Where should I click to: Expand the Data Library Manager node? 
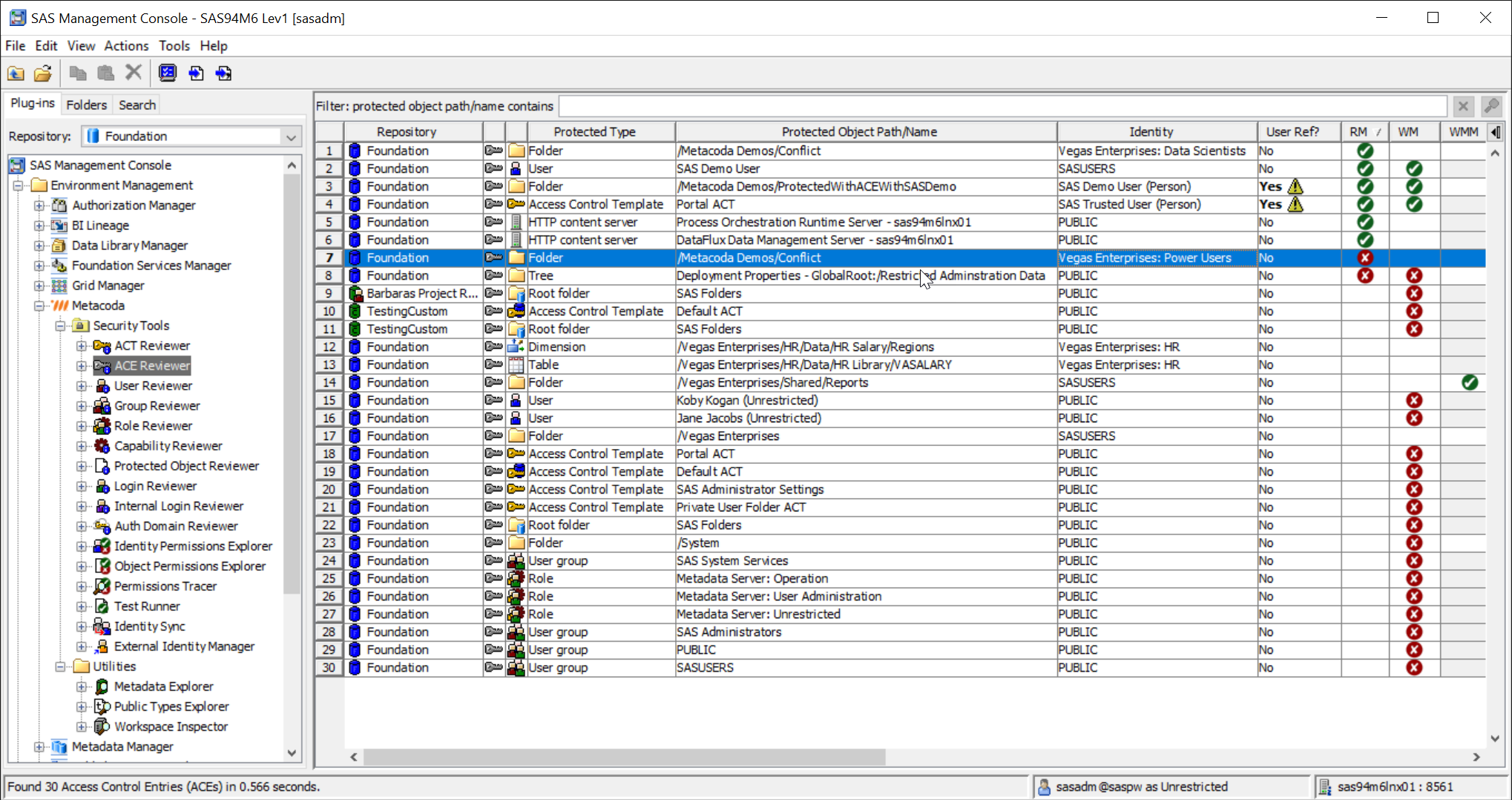39,246
